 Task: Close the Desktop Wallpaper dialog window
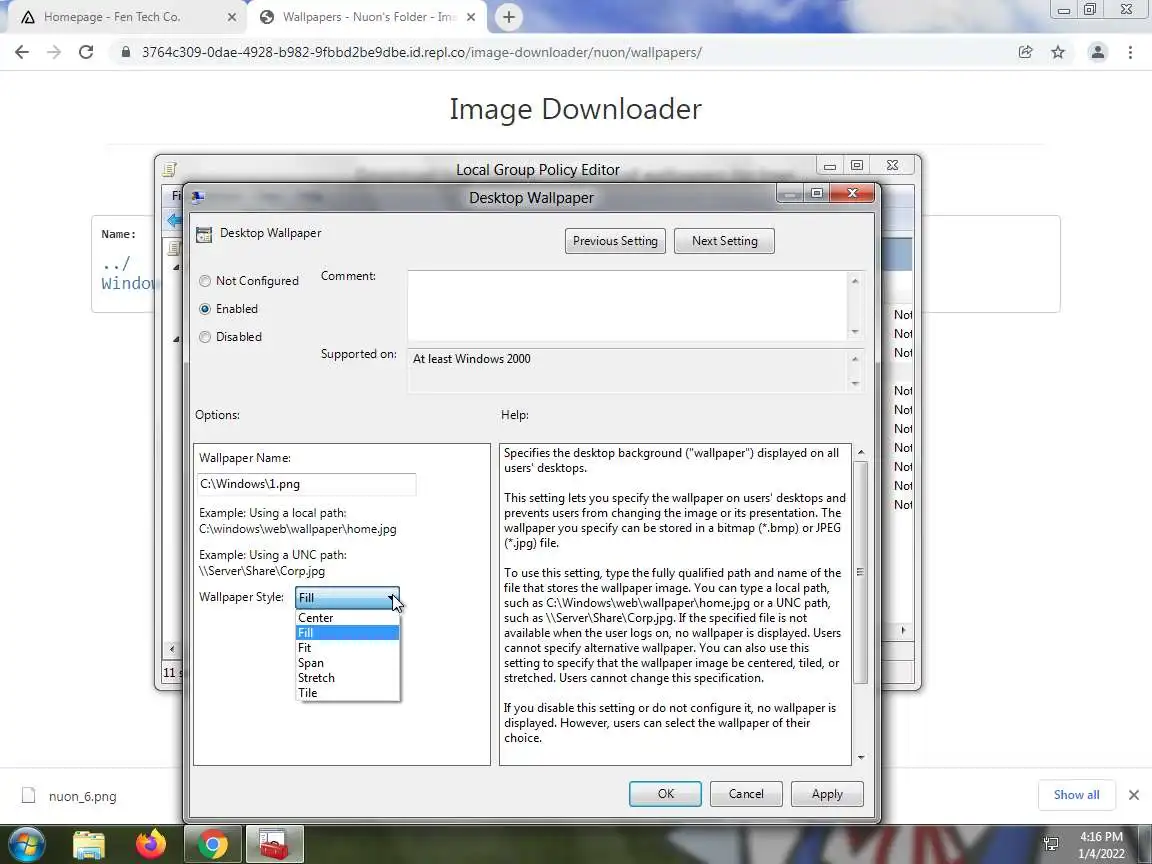point(852,193)
